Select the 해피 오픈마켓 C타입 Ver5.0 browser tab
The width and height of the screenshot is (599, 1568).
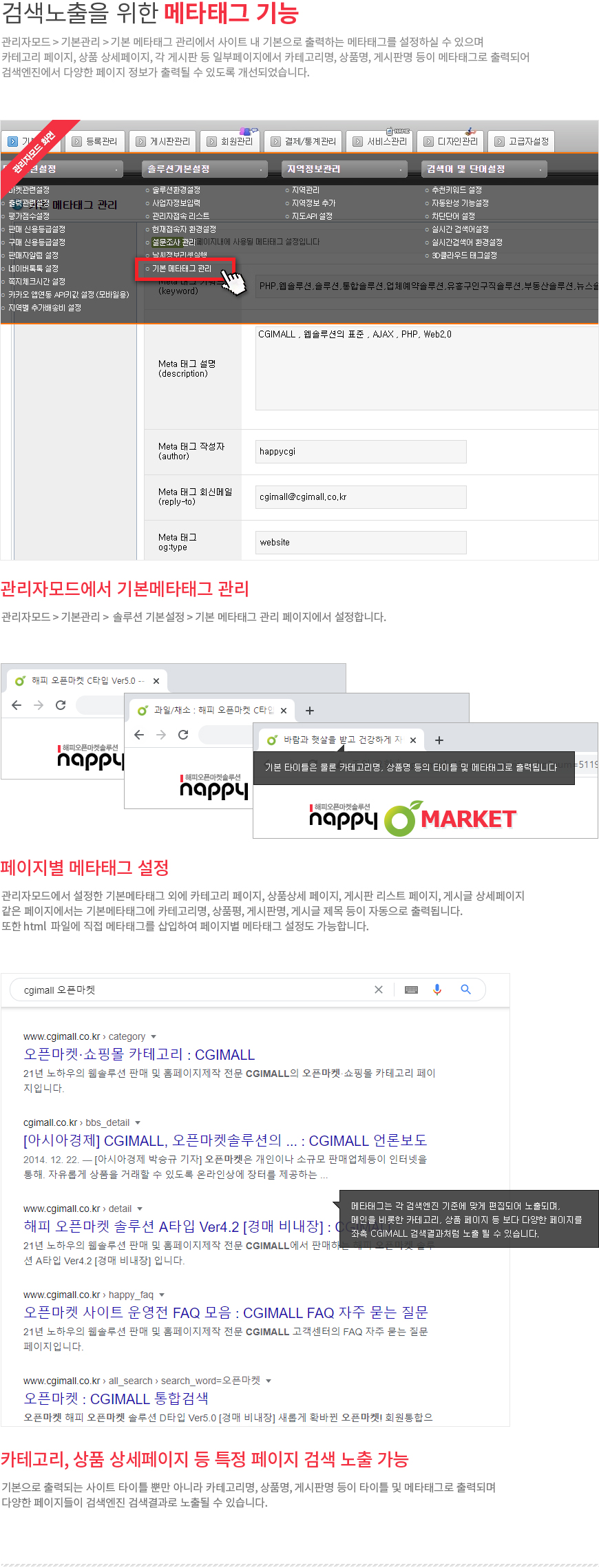pyautogui.click(x=87, y=681)
